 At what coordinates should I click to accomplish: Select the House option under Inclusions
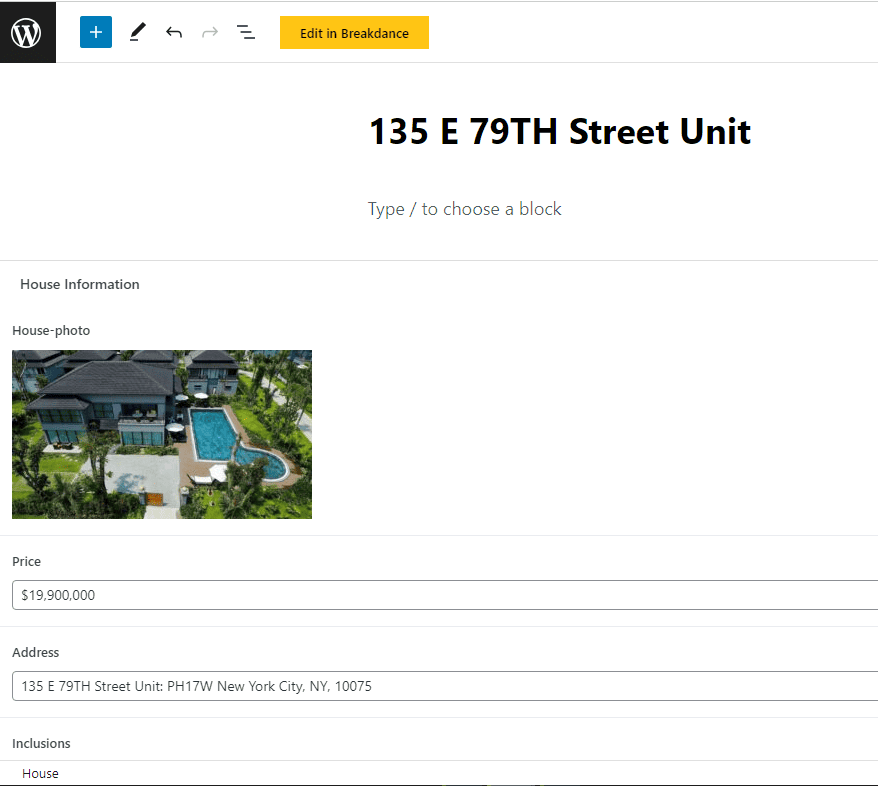pos(40,773)
